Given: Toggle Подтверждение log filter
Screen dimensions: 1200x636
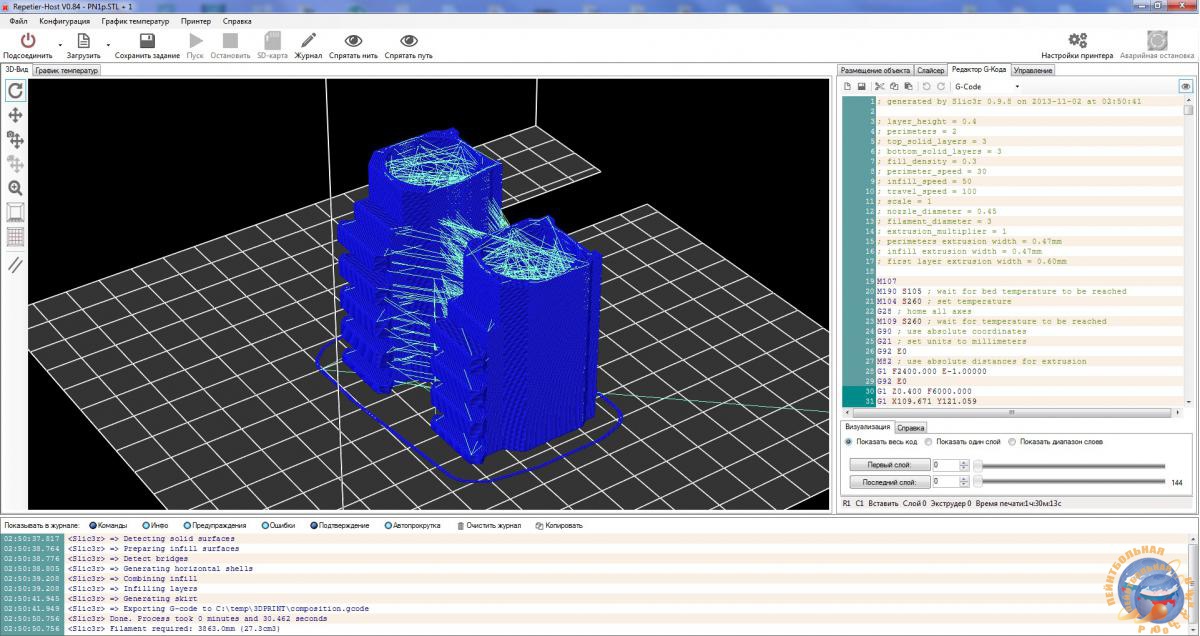Looking at the screenshot, I should click(339, 525).
